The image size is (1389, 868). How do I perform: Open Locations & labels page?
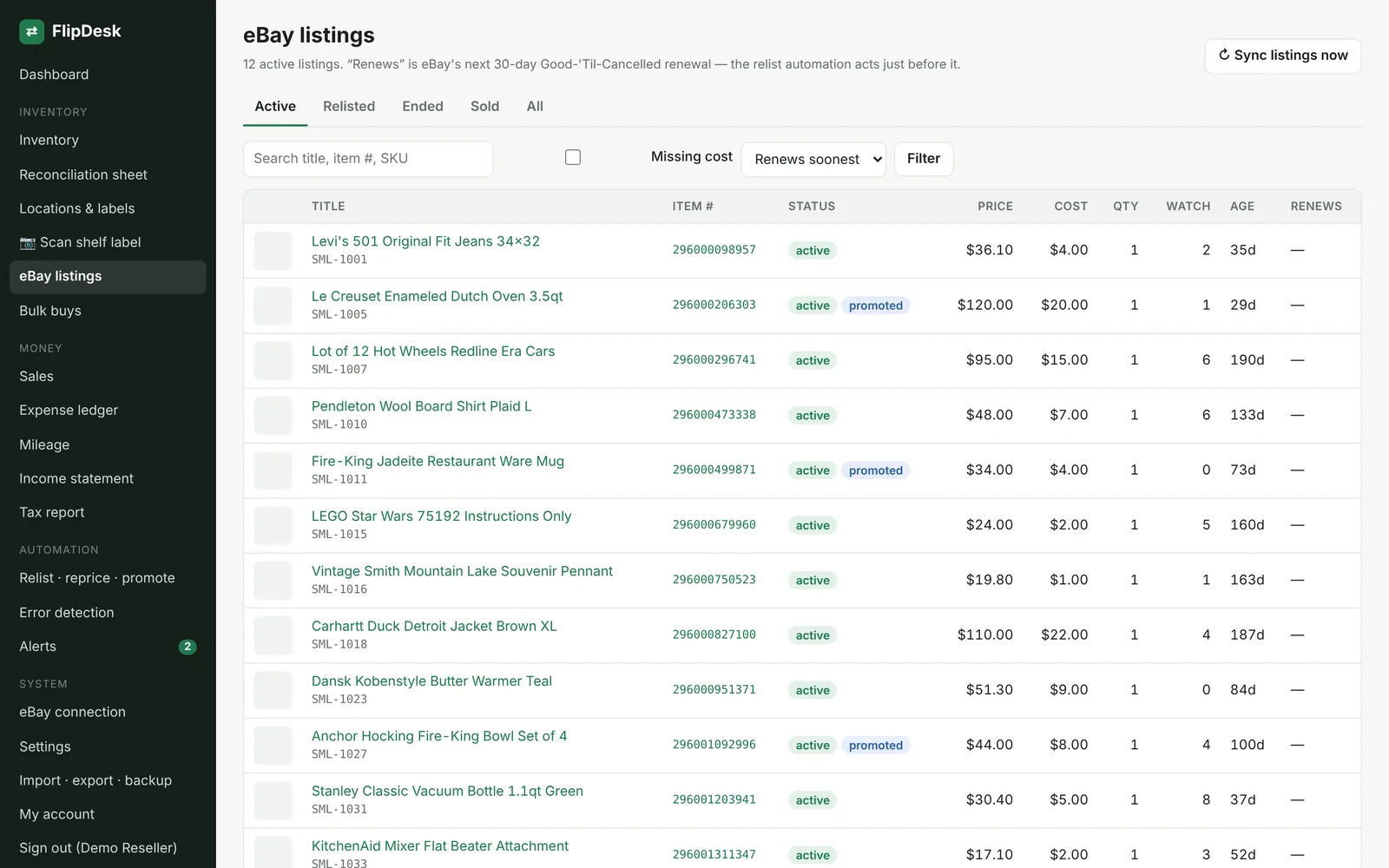[x=108, y=208]
